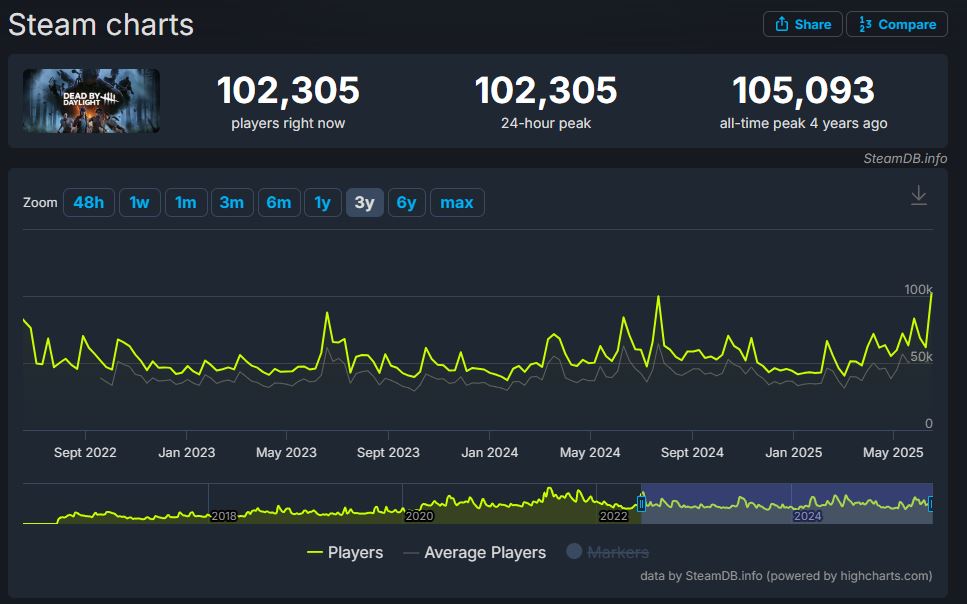Image resolution: width=967 pixels, height=604 pixels.
Task: Click the 102,305 players right now value
Action: pos(288,90)
